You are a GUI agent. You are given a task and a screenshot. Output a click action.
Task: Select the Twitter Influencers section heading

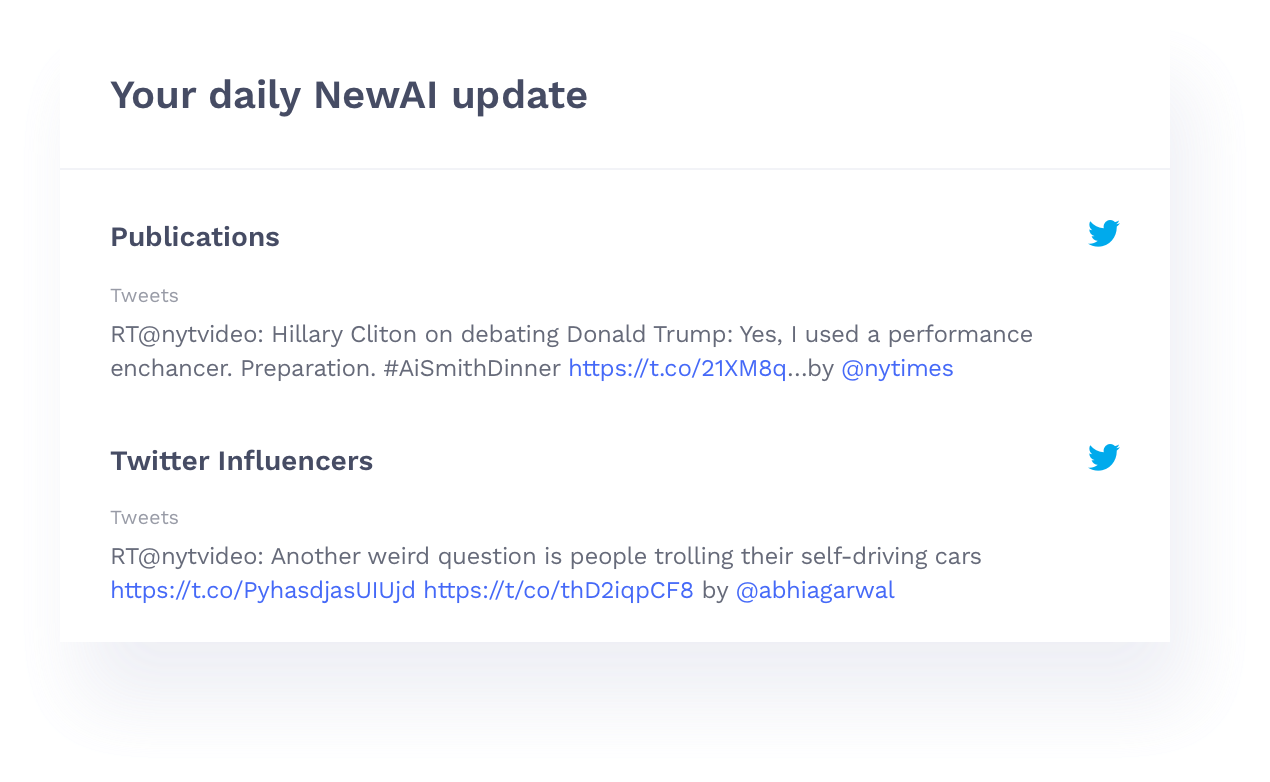pyautogui.click(x=241, y=461)
